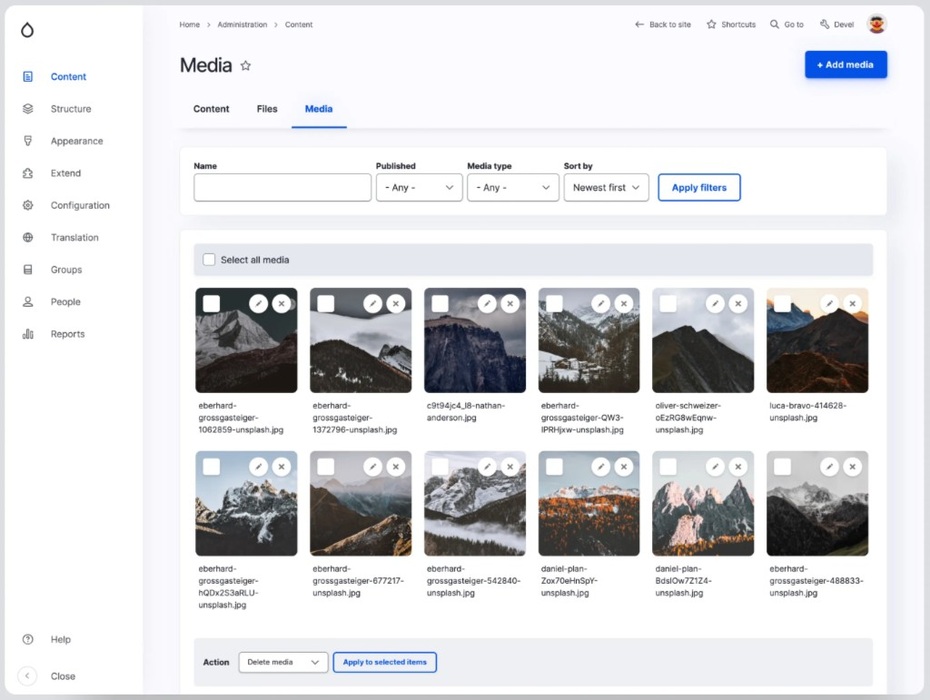The width and height of the screenshot is (930, 700).
Task: Open Structure in the sidebar menu
Action: tap(70, 109)
